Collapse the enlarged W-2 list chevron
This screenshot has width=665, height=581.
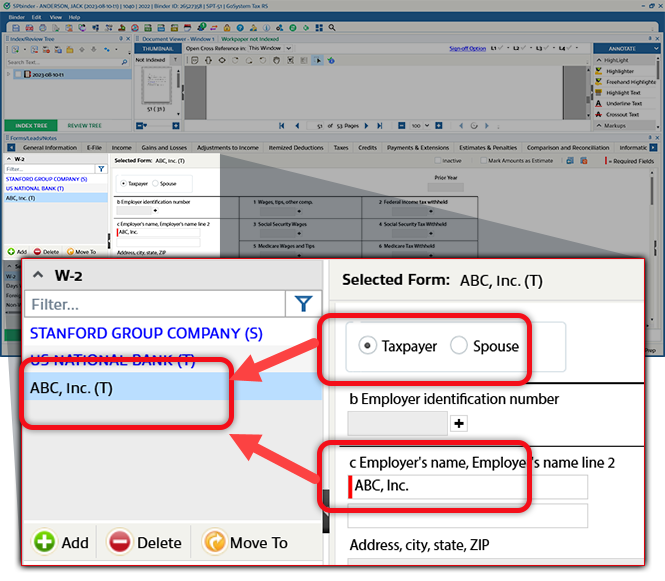click(x=38, y=275)
